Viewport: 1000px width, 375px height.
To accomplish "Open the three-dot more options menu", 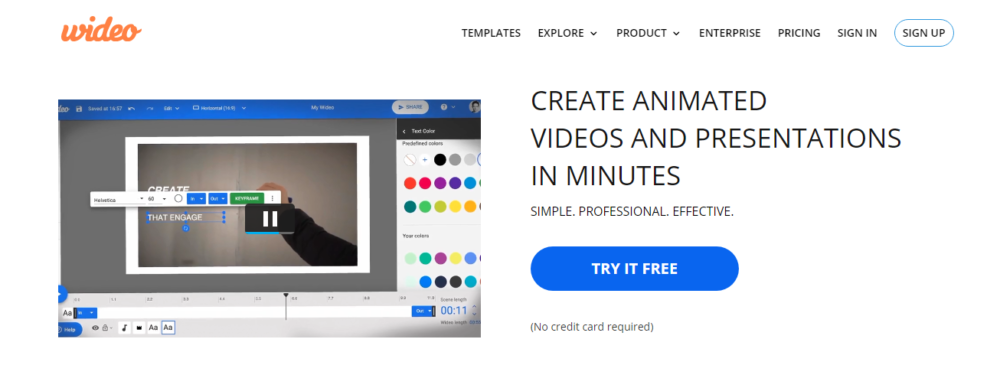I will [273, 199].
